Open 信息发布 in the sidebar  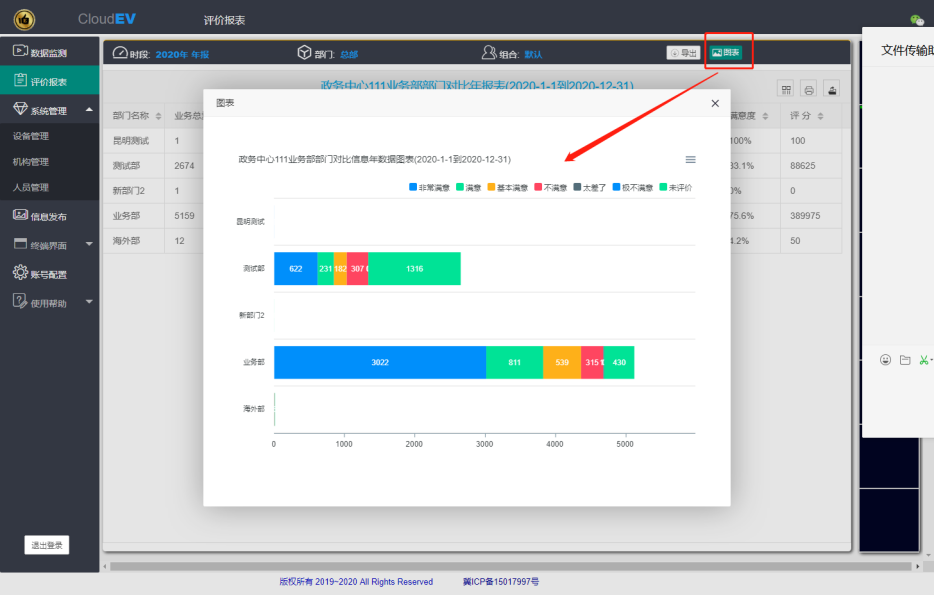point(49,216)
